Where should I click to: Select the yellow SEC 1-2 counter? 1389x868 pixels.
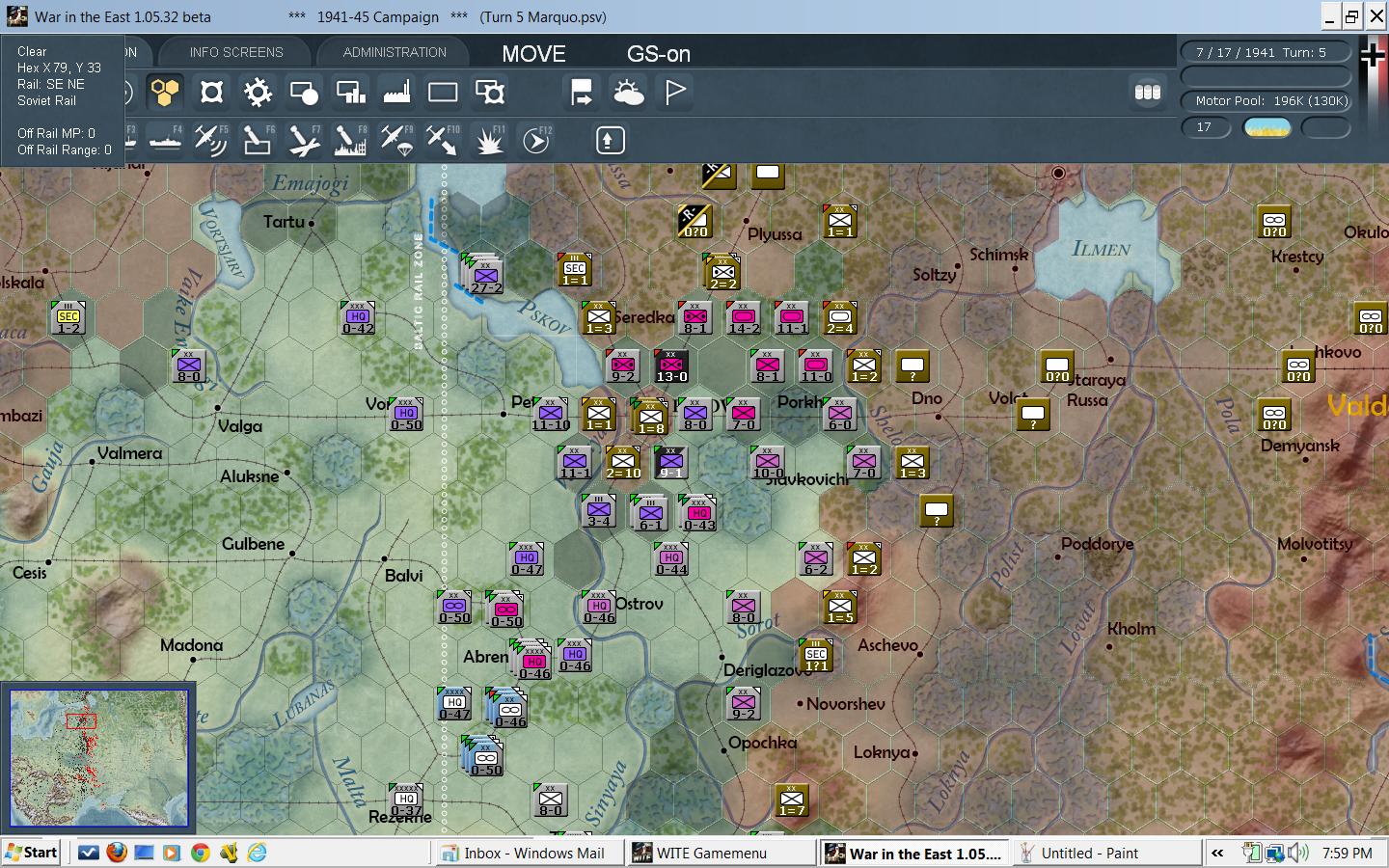68,318
